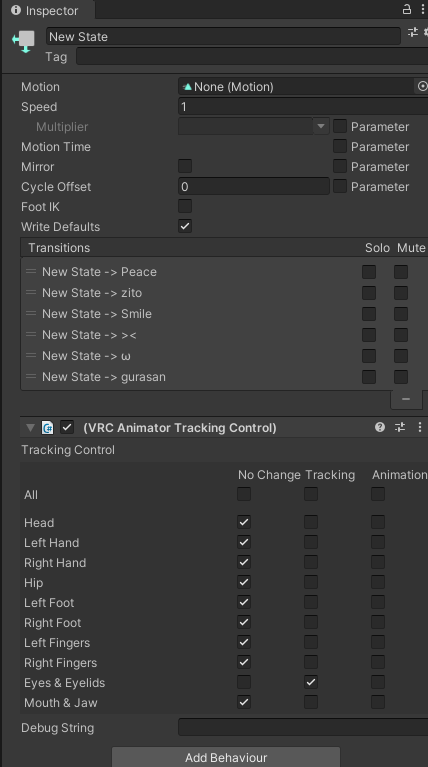Remove transition with the minus button

406,399
